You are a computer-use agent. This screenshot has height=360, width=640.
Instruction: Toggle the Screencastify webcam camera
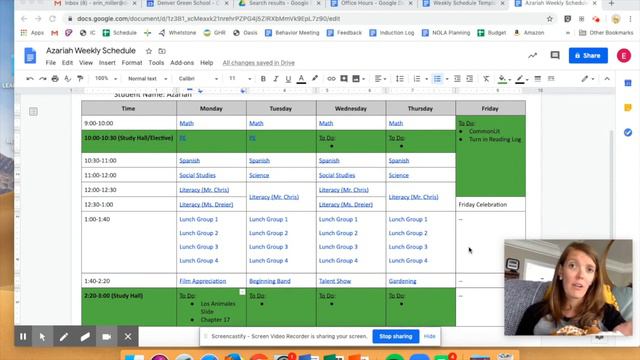107,337
